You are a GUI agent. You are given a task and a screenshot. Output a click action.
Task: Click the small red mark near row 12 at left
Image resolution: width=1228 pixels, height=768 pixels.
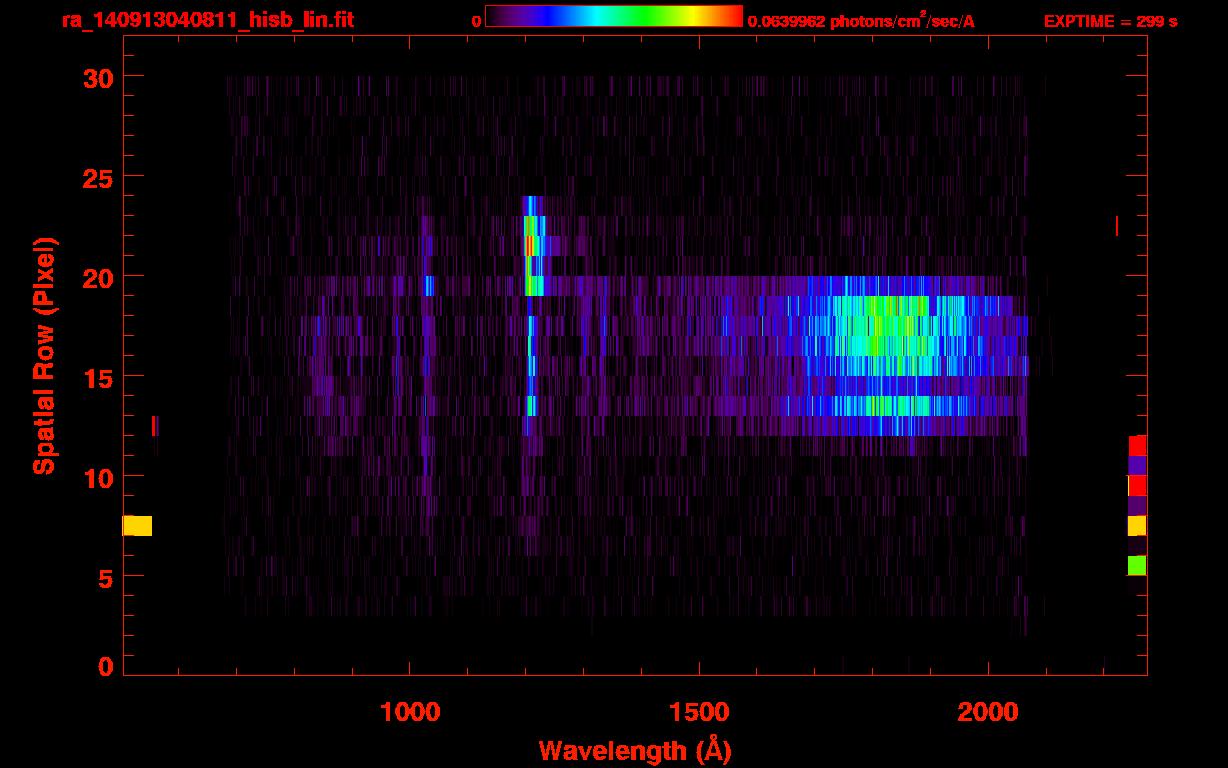pyautogui.click(x=153, y=426)
